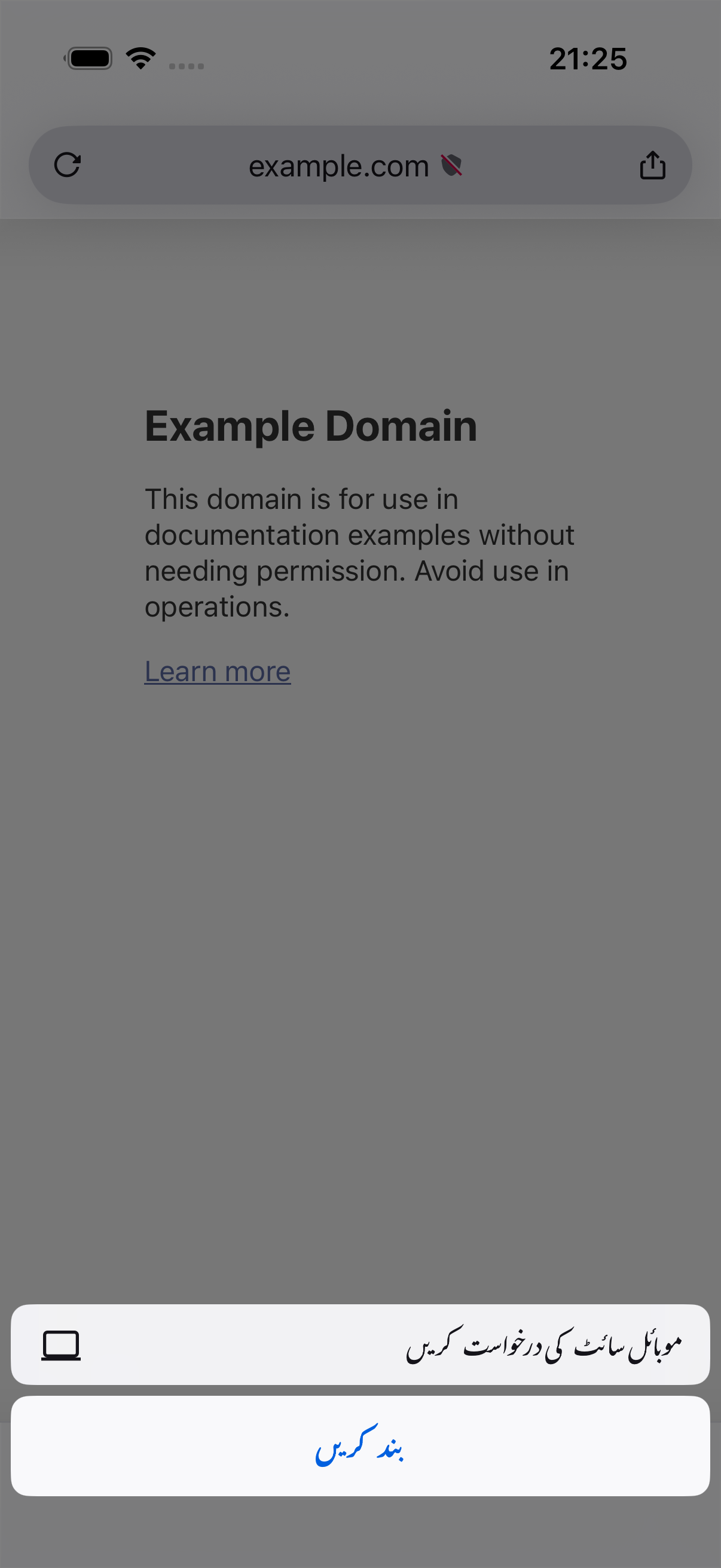Open the share sheet icon in the address bar
Screen dimensions: 721x1568
[x=652, y=165]
